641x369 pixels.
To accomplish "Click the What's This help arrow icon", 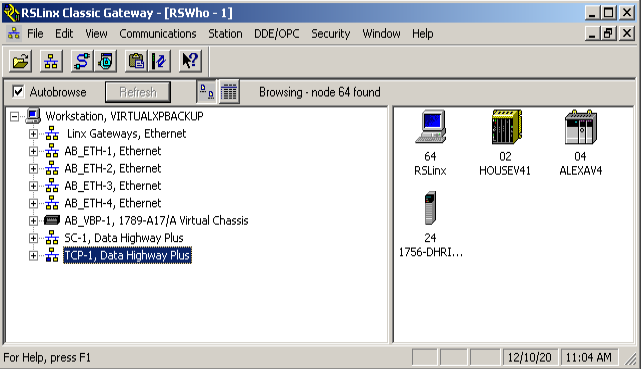I will click(190, 61).
